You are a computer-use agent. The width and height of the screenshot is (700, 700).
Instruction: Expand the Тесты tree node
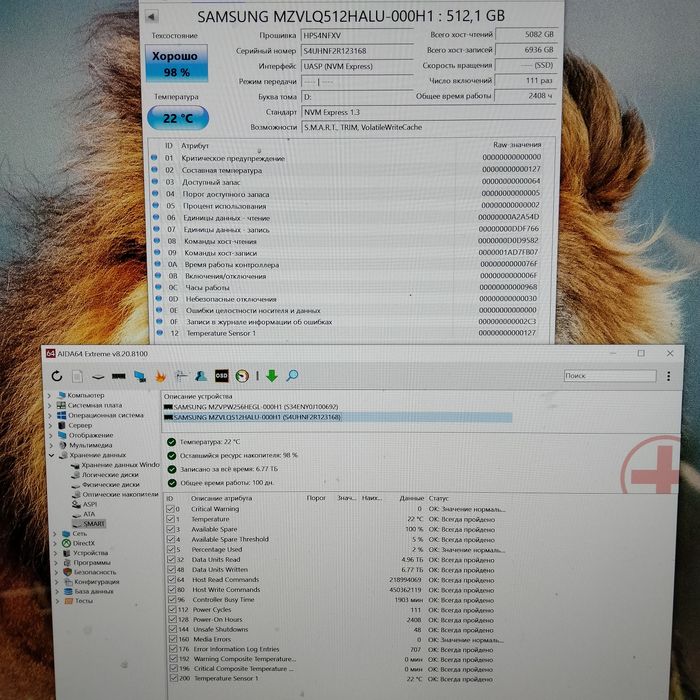tap(57, 601)
